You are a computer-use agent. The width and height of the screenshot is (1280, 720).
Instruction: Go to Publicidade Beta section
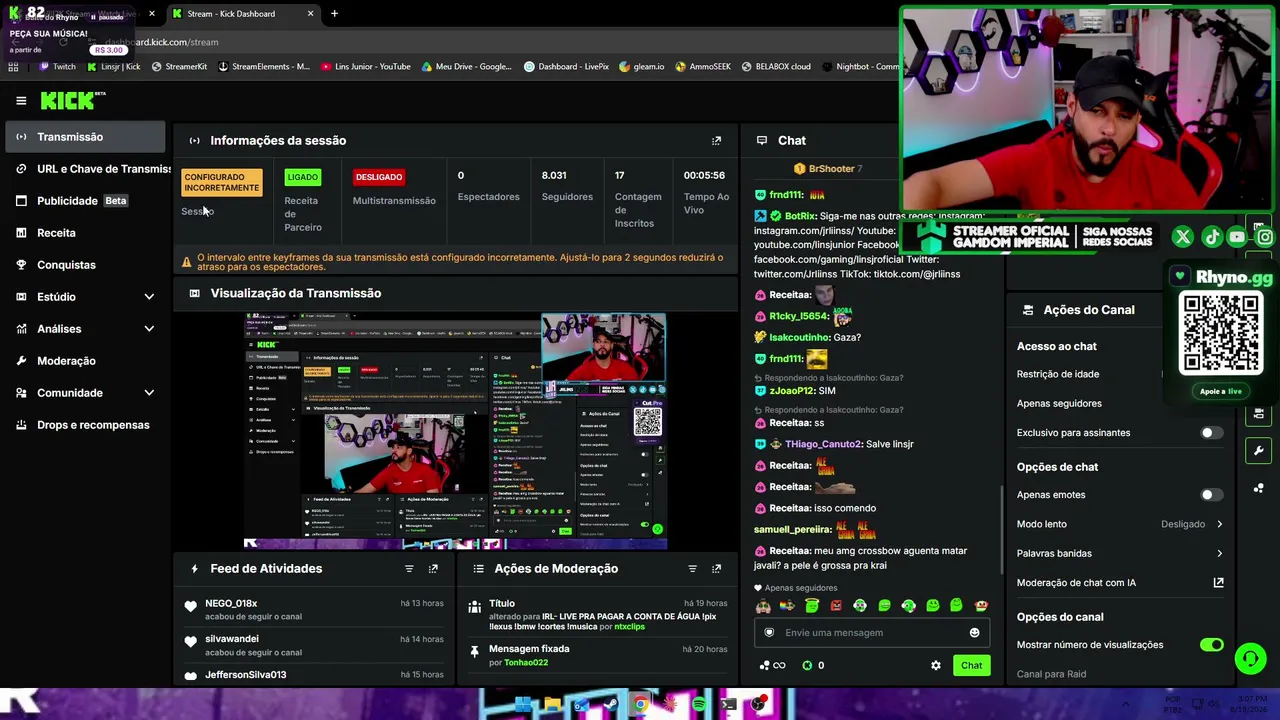85,201
